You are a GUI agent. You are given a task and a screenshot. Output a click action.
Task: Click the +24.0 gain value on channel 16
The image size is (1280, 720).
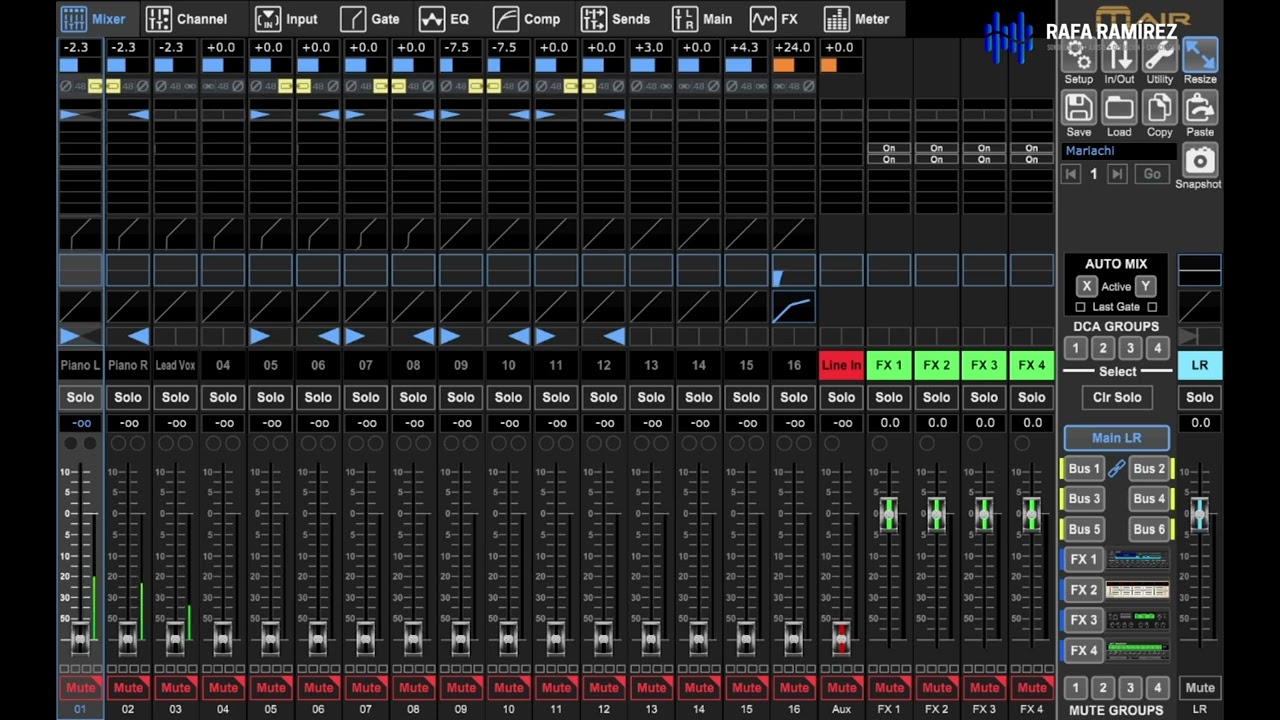pyautogui.click(x=794, y=48)
